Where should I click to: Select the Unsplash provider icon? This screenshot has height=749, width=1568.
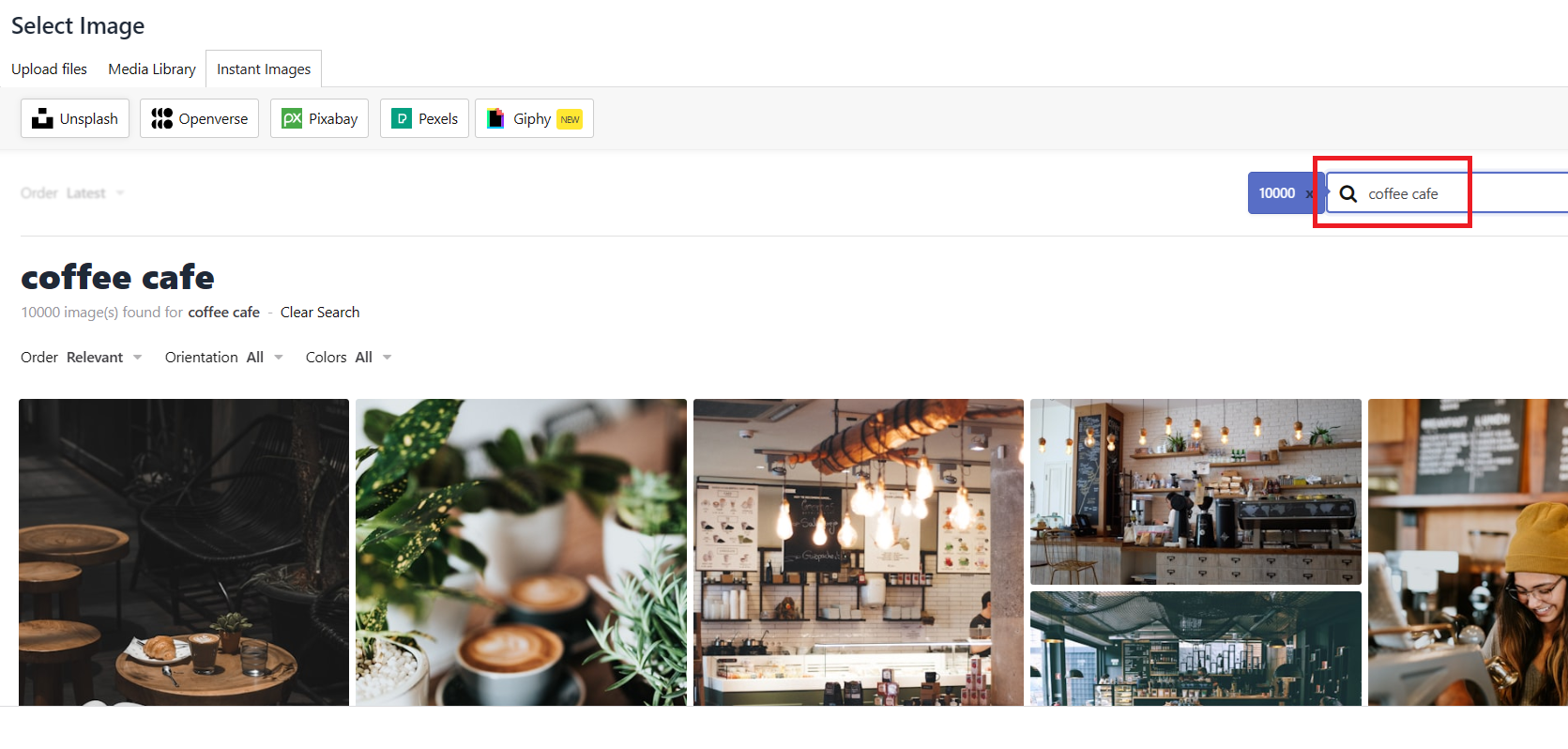[x=42, y=118]
